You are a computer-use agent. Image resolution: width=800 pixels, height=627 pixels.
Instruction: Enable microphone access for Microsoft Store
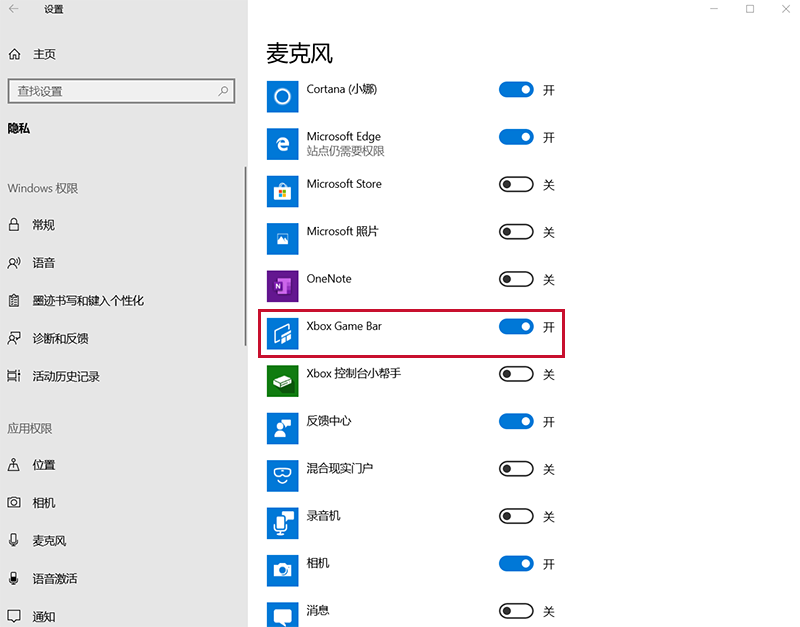516,185
